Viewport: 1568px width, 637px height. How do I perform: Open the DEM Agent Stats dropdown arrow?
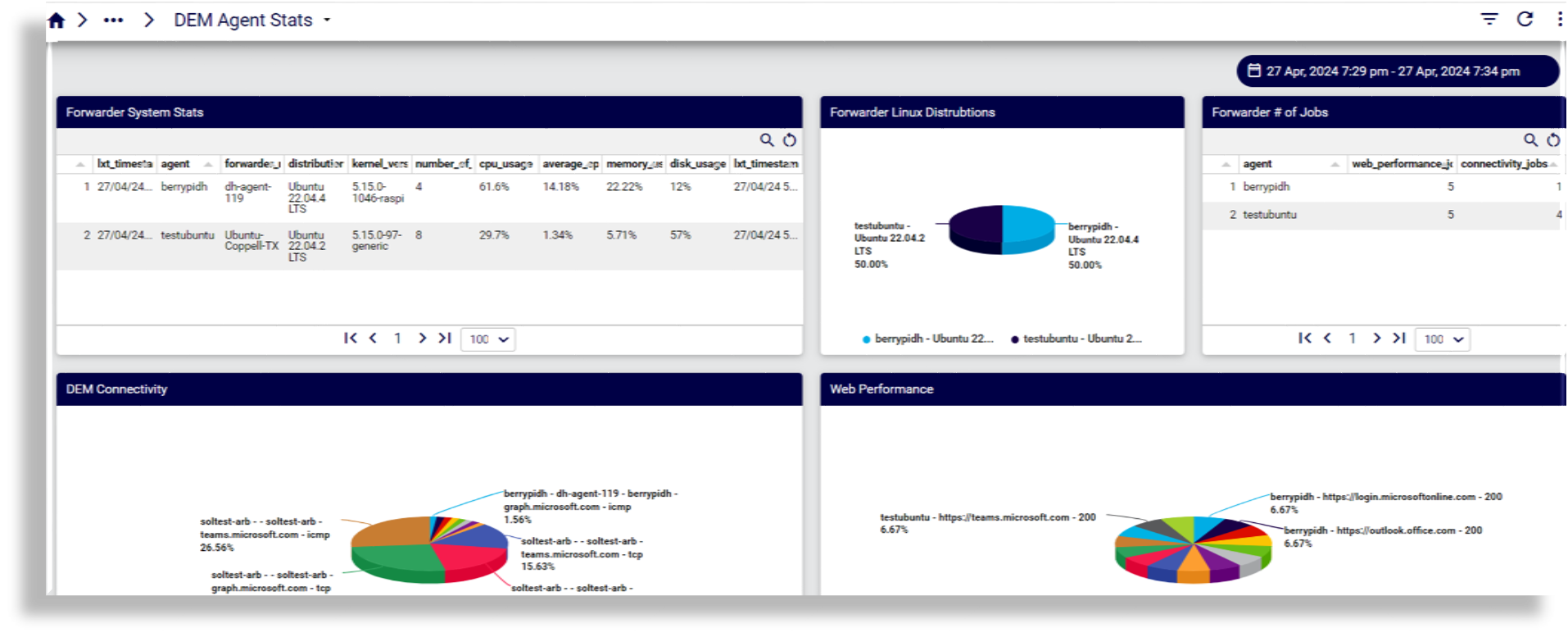click(327, 20)
